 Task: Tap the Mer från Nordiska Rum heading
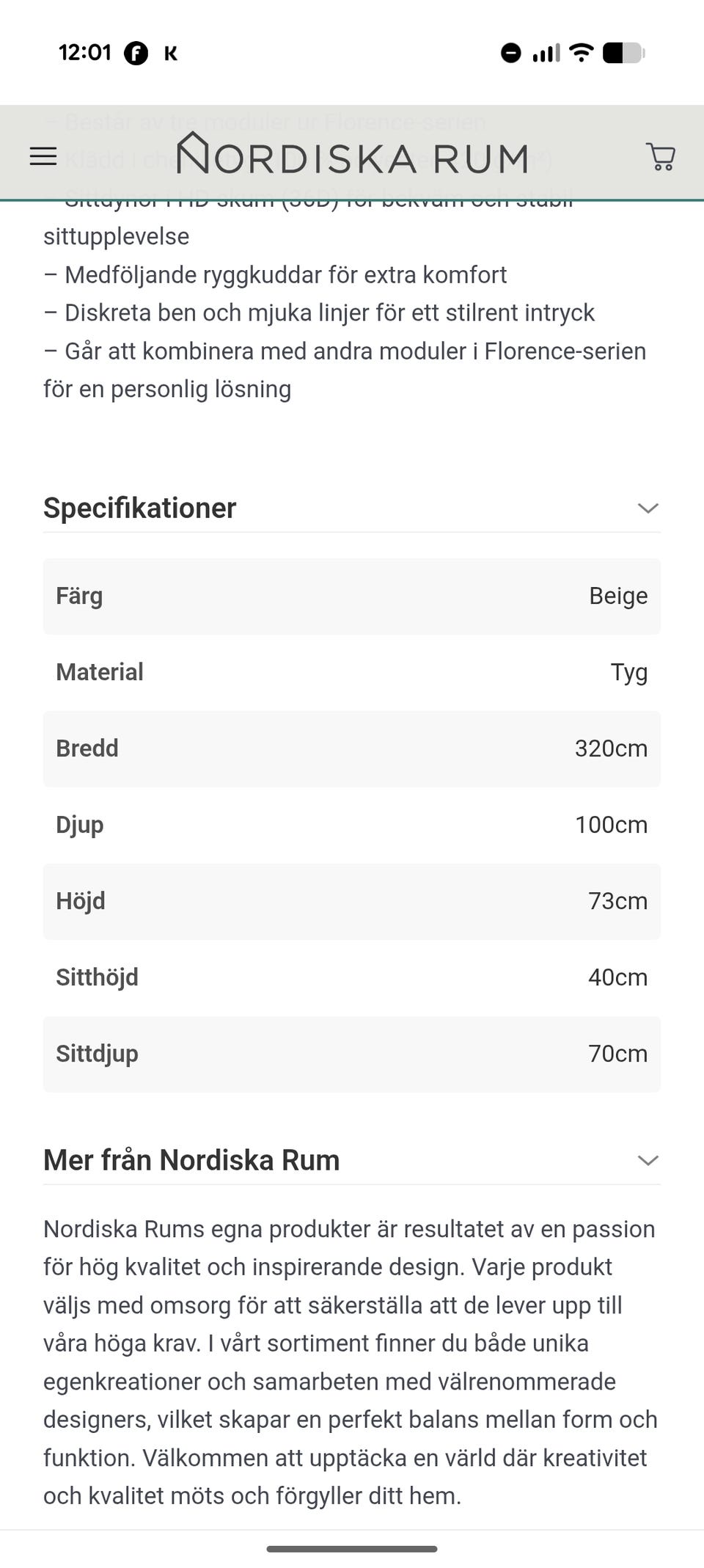pyautogui.click(x=191, y=1160)
